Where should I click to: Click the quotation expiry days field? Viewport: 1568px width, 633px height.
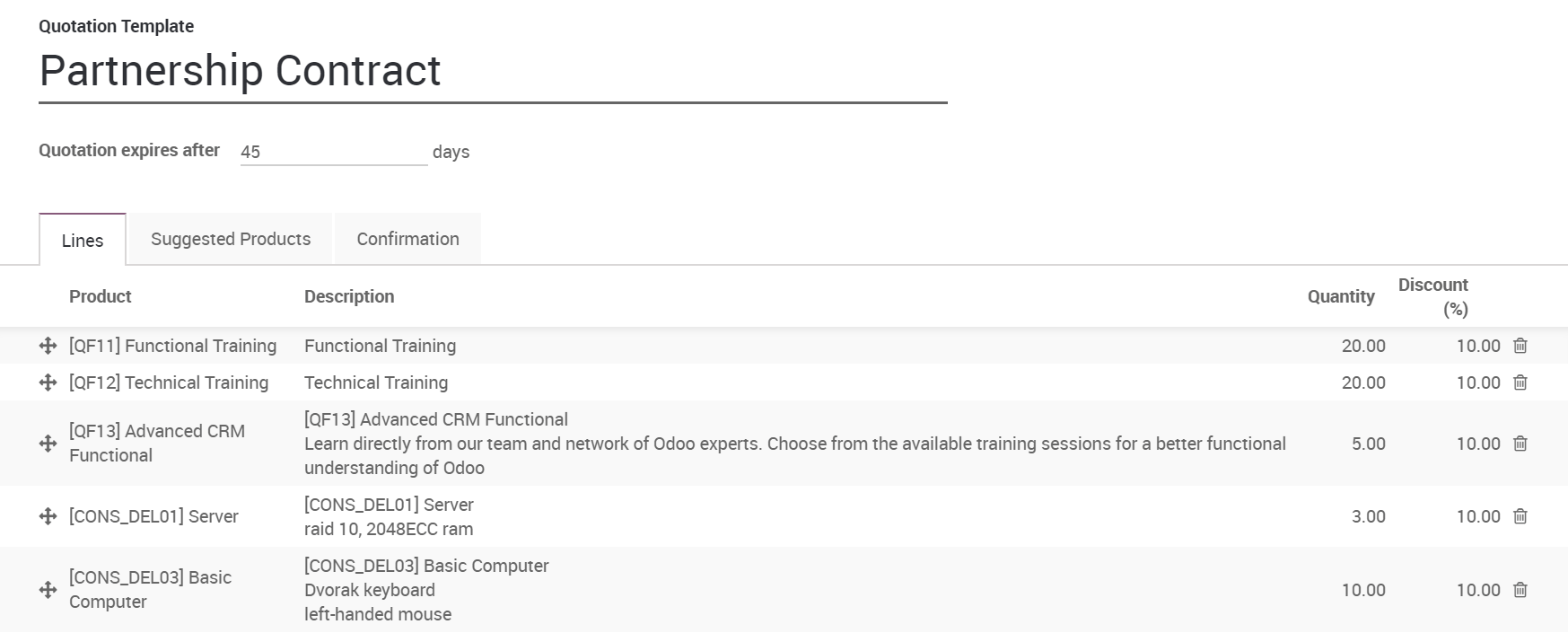pos(333,152)
